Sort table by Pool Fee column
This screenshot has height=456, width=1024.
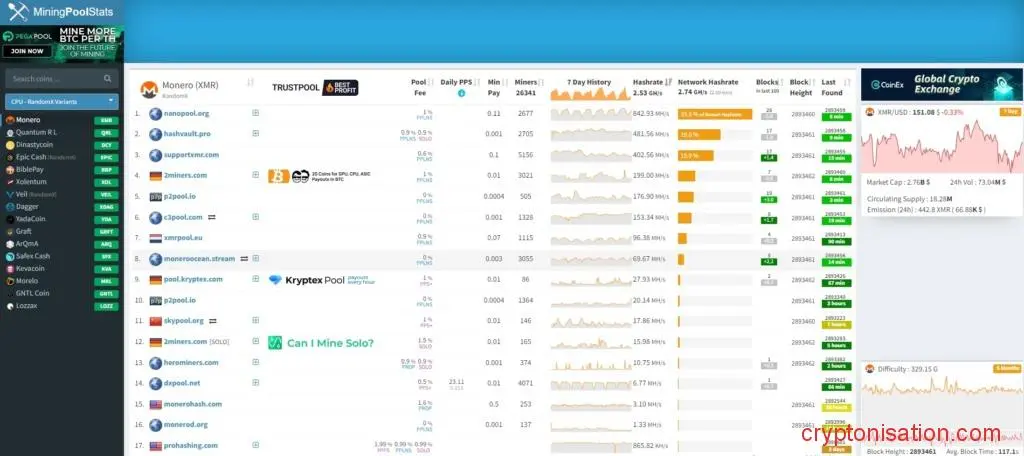tap(430, 82)
